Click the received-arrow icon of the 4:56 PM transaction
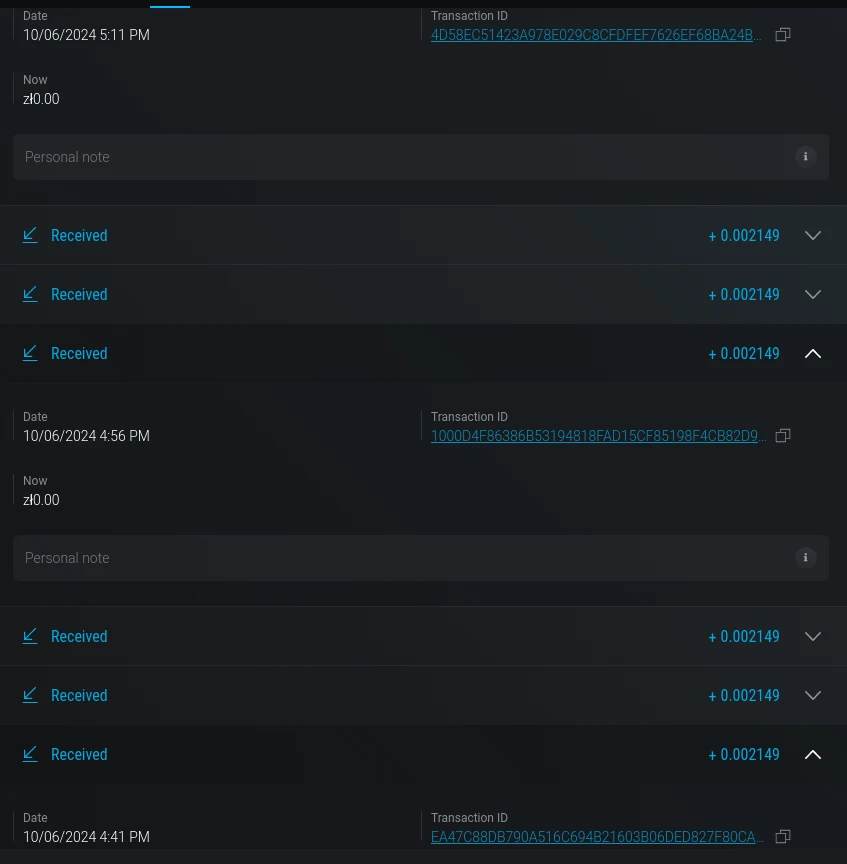Screen dimensions: 847x864 (30, 353)
